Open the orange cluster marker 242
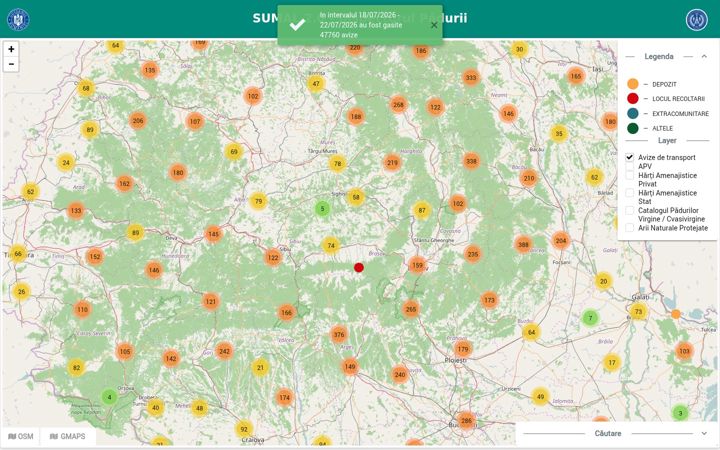 224,351
